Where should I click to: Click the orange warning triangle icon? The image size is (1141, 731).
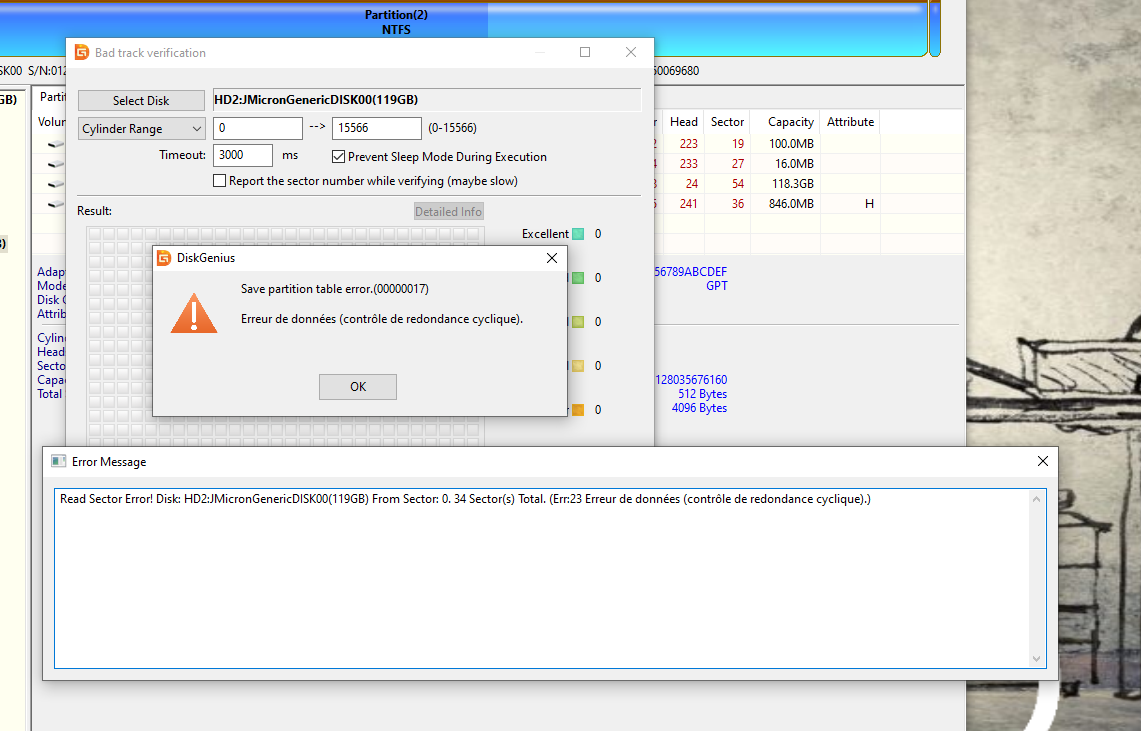tap(193, 312)
